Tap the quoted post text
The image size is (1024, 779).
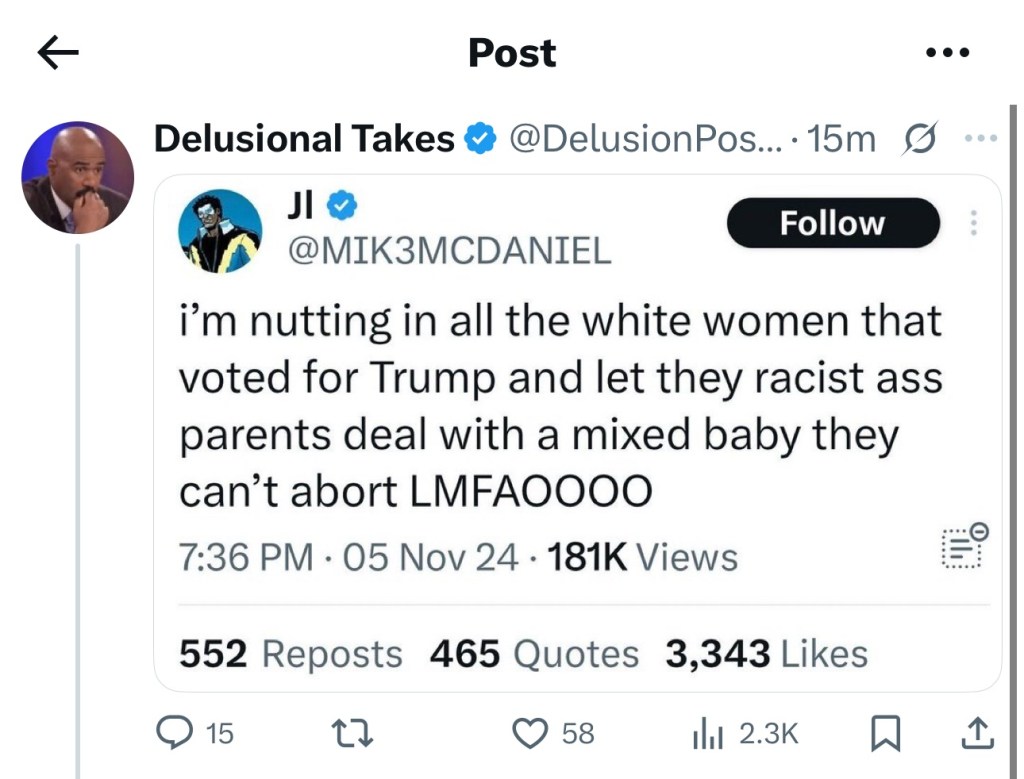[560, 406]
